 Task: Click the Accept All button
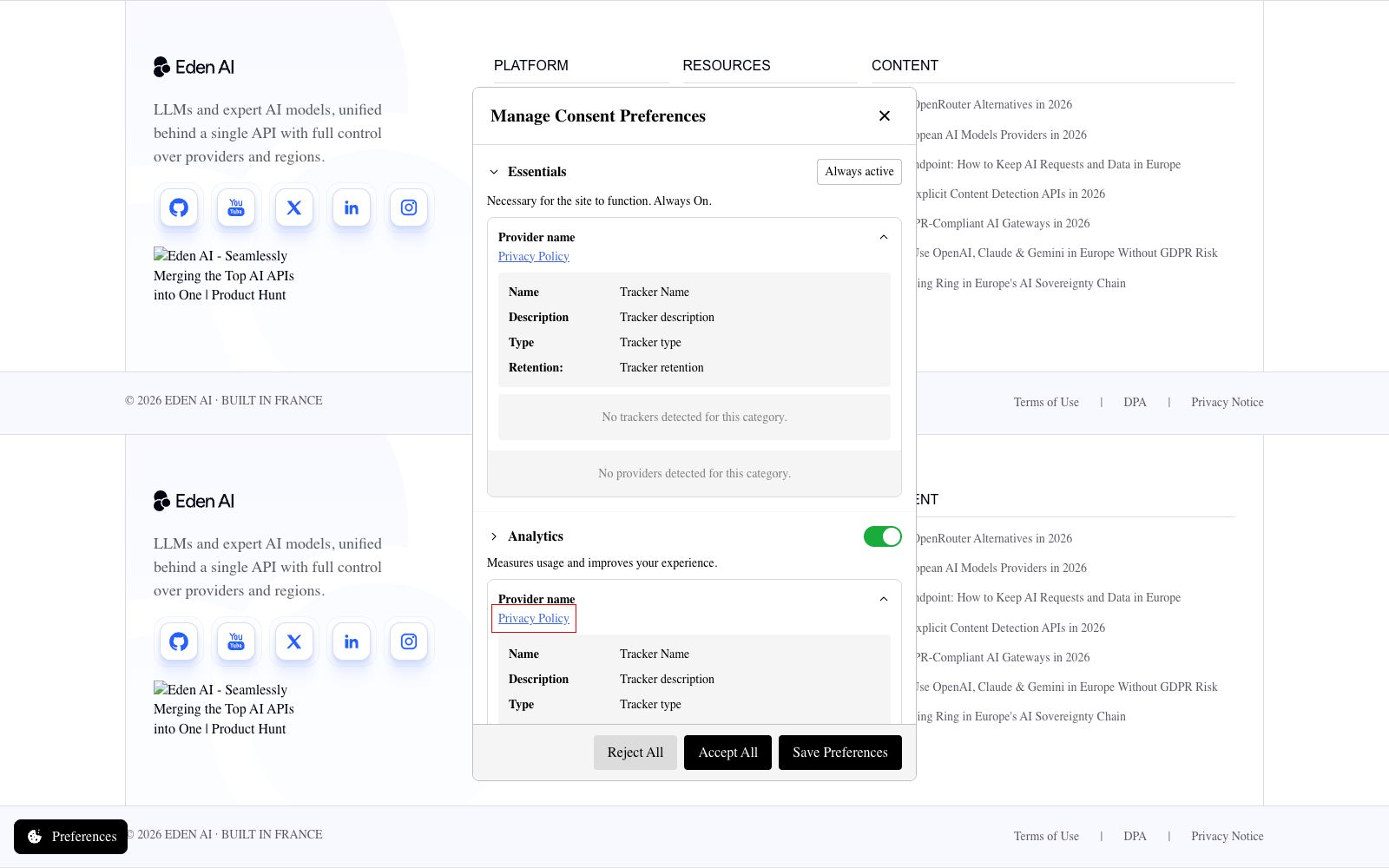727,753
